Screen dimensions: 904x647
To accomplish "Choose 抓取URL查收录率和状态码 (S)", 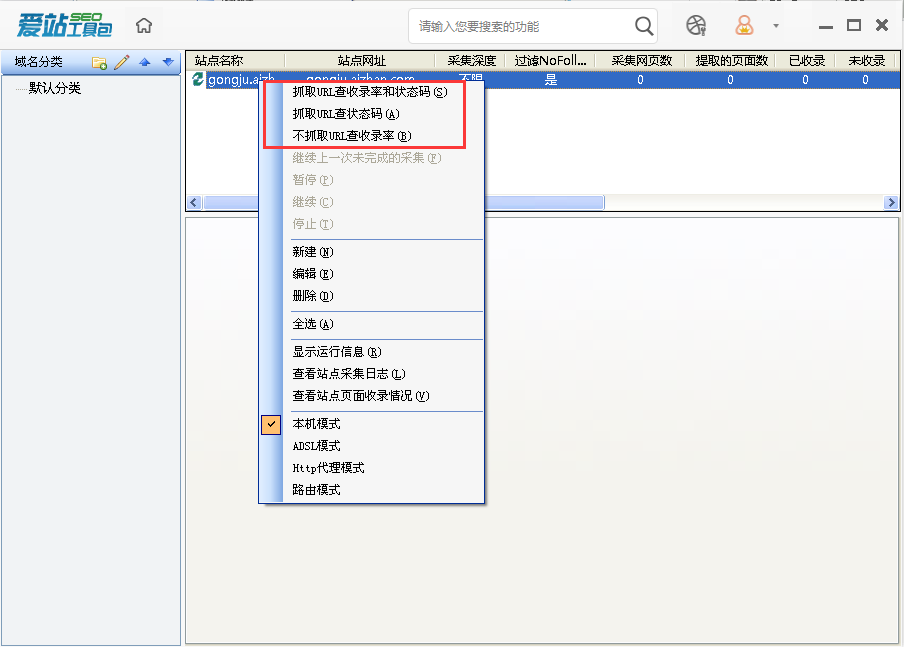I will [x=372, y=92].
